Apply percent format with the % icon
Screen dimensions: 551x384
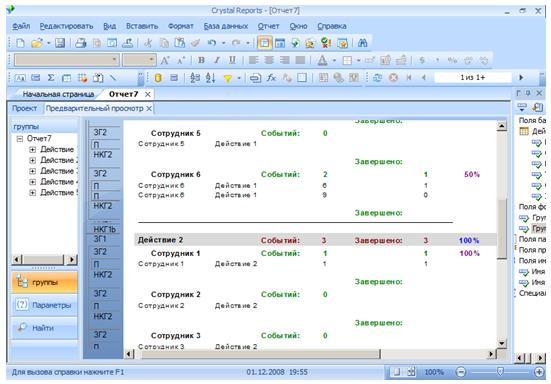point(452,60)
